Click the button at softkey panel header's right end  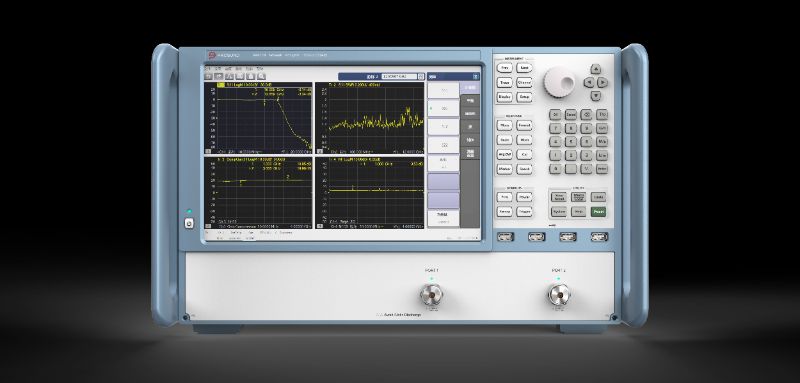tap(476, 77)
